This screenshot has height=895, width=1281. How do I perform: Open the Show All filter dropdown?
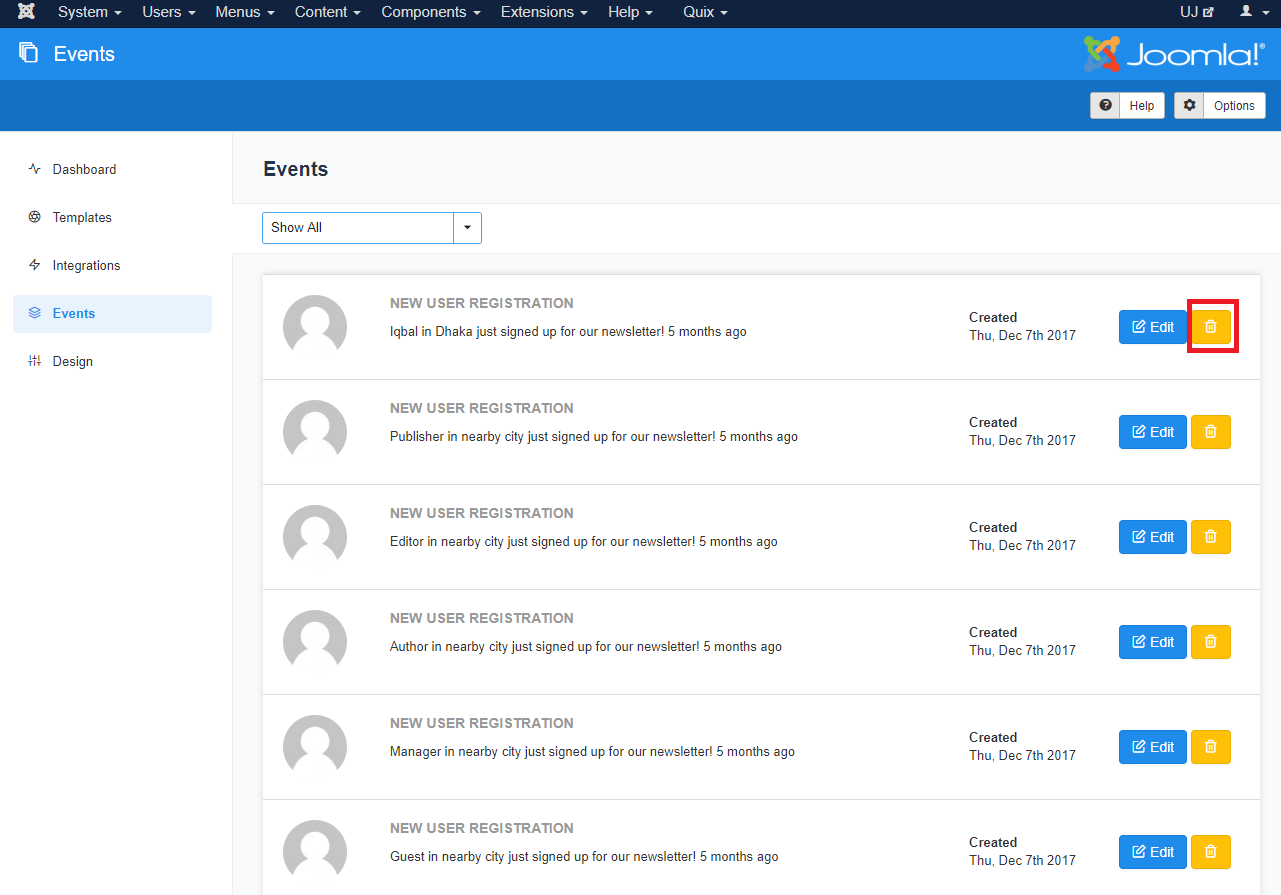tap(371, 228)
